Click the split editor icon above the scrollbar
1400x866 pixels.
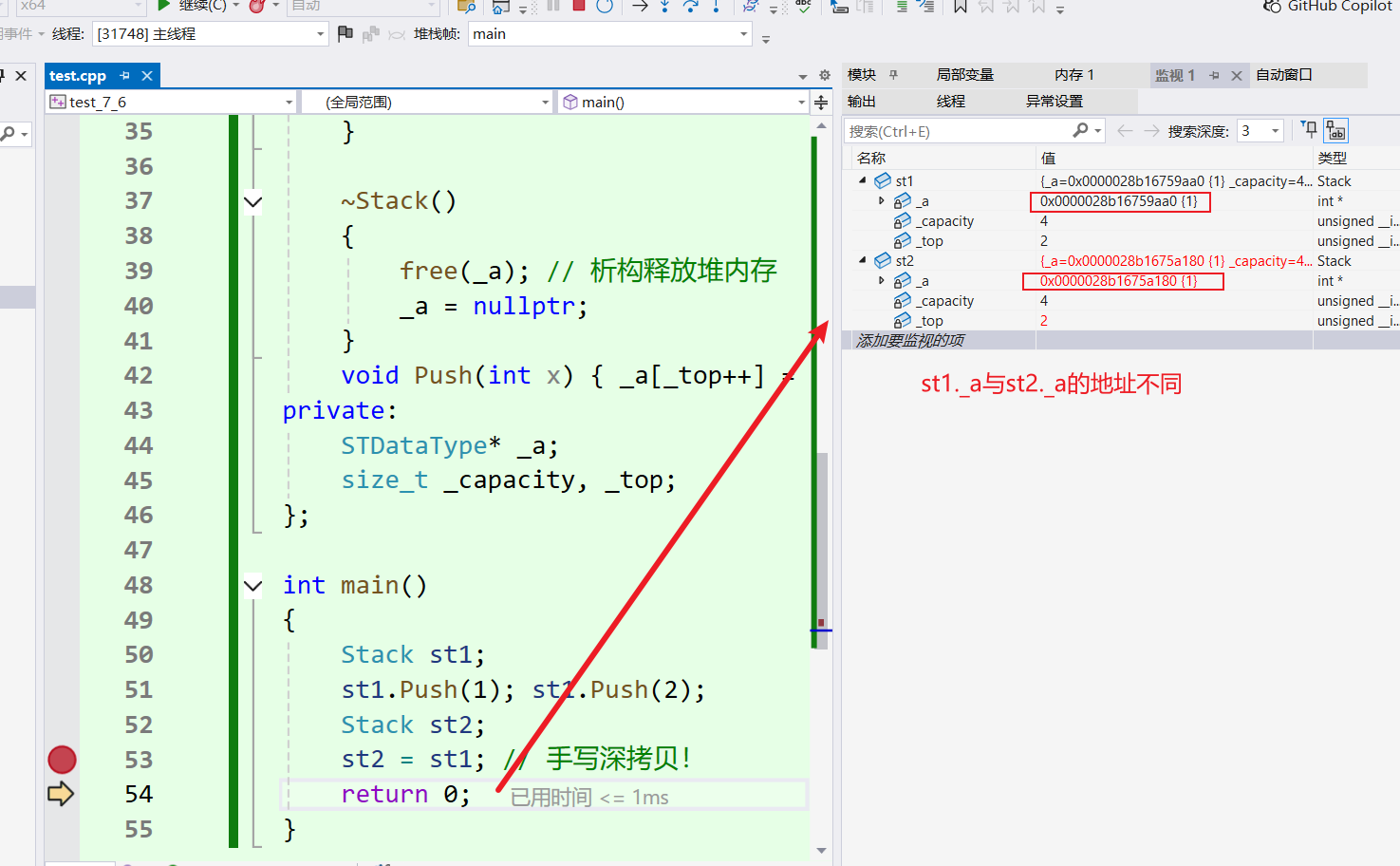[821, 102]
